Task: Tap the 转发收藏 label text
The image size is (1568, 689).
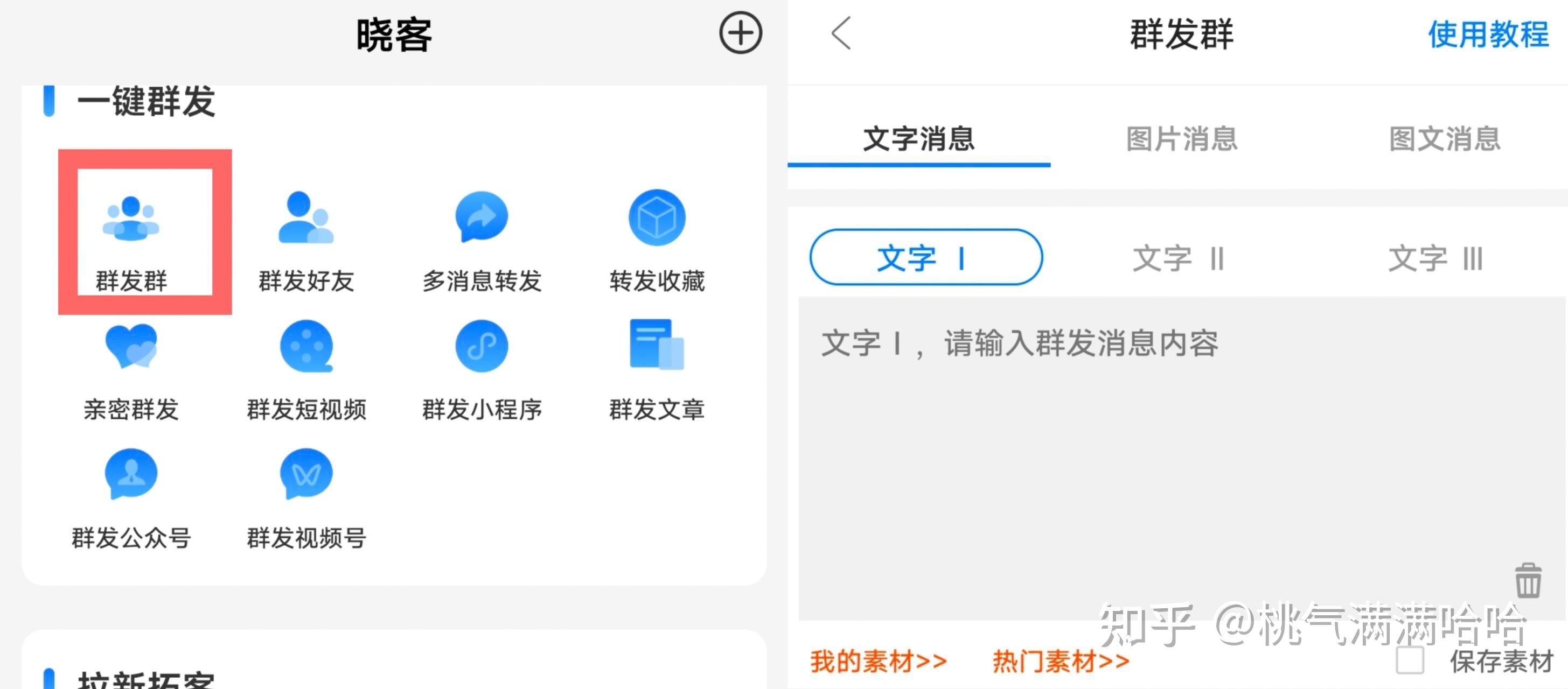Action: (657, 281)
